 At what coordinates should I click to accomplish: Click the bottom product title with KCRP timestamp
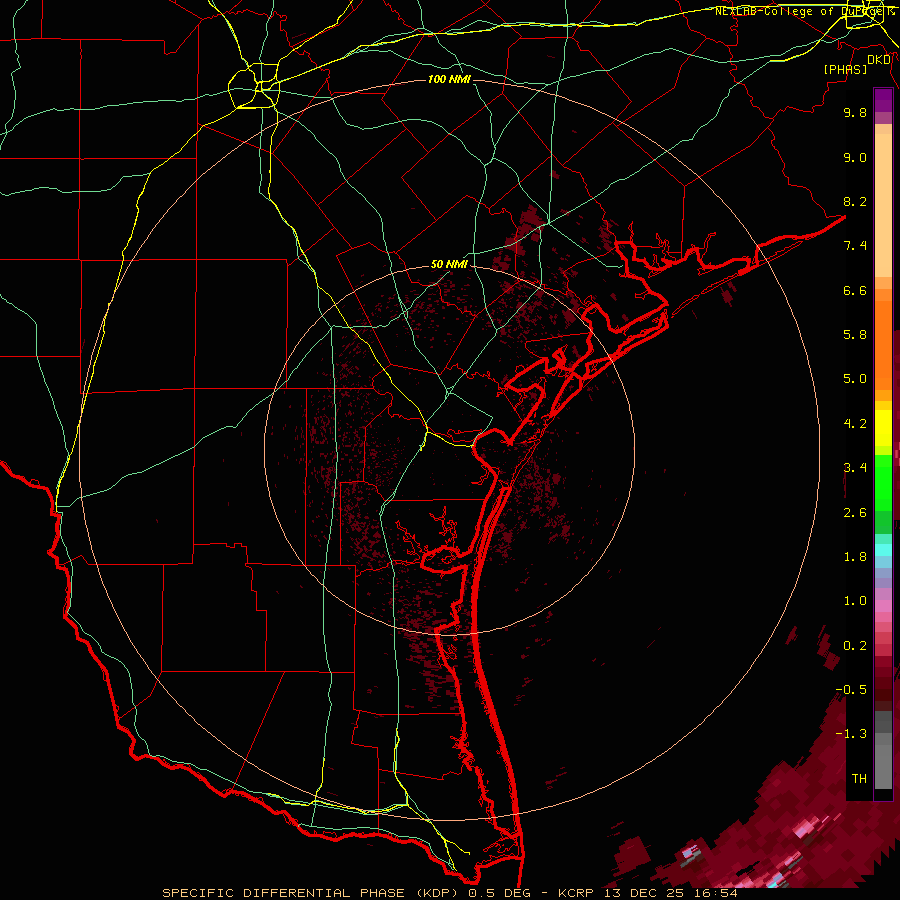tap(450, 893)
